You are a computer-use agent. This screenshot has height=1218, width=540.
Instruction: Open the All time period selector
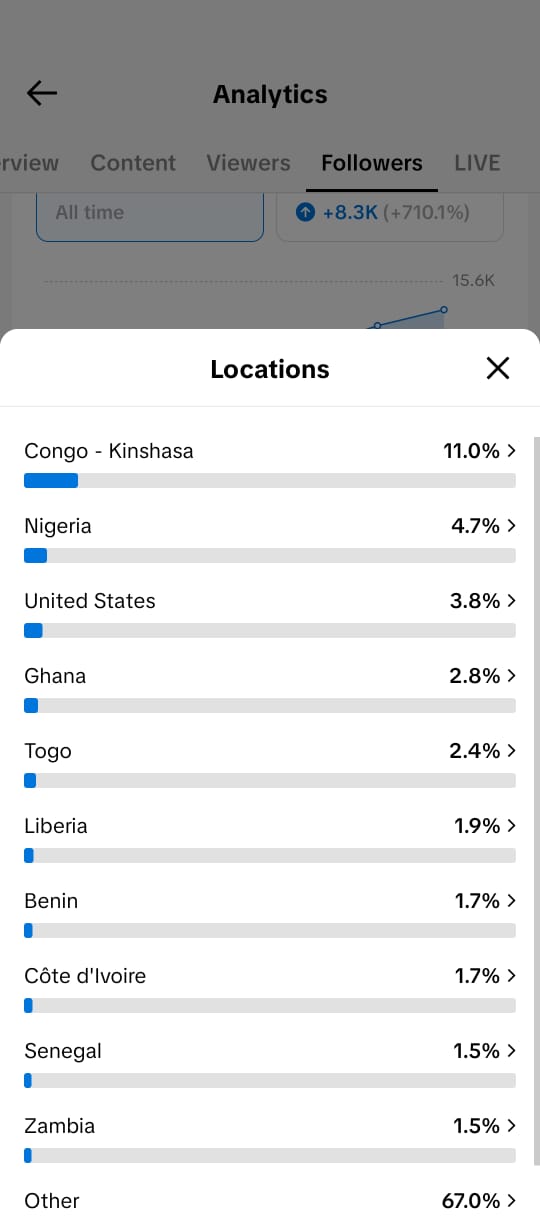(x=150, y=213)
